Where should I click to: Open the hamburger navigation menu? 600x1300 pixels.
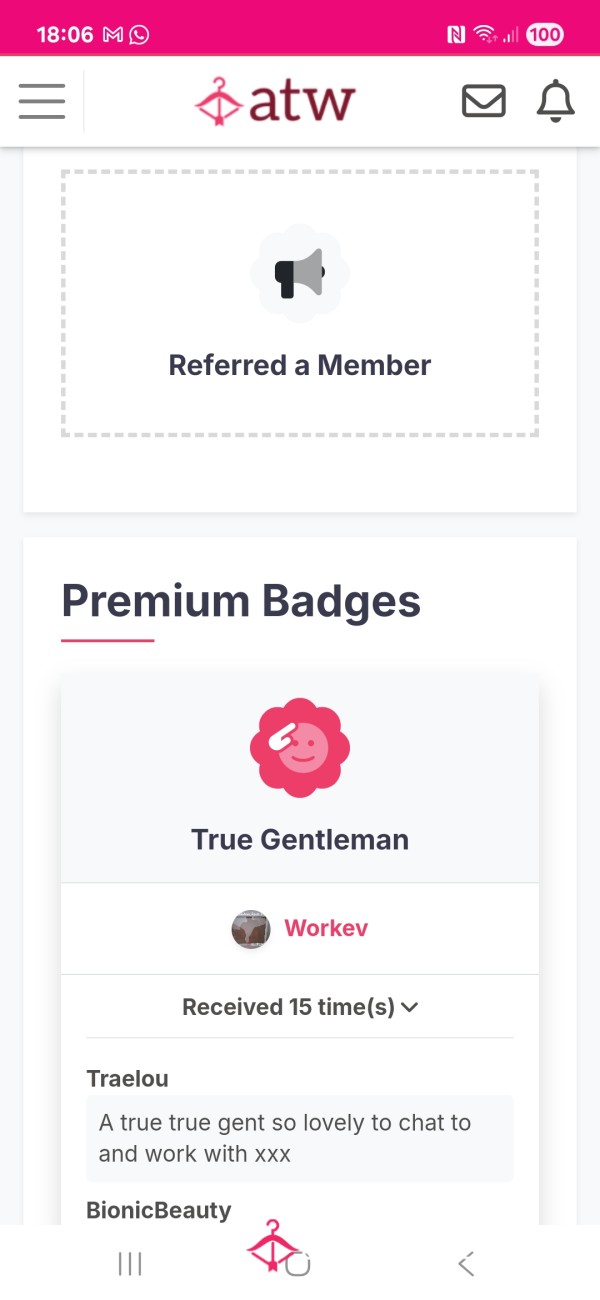tap(42, 101)
